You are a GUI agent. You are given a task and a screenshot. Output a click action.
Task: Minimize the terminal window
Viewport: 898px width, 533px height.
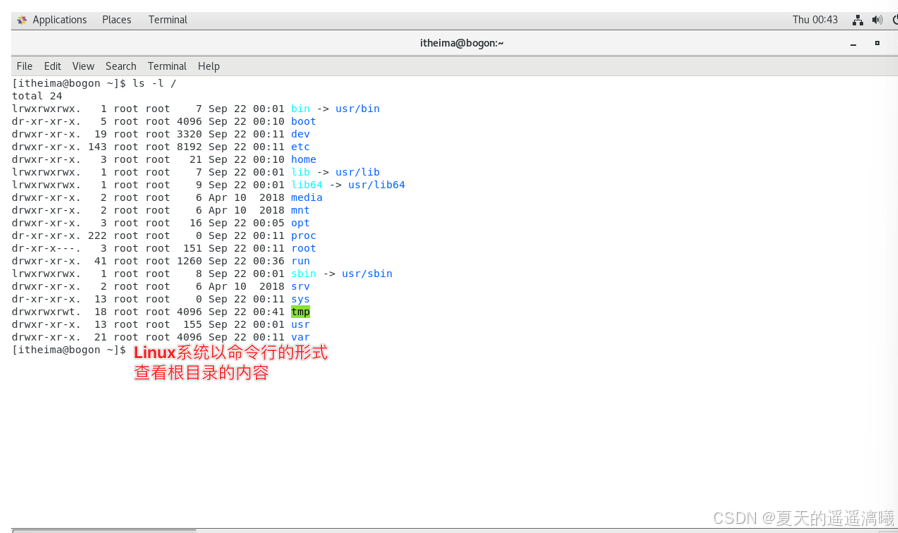tap(853, 44)
